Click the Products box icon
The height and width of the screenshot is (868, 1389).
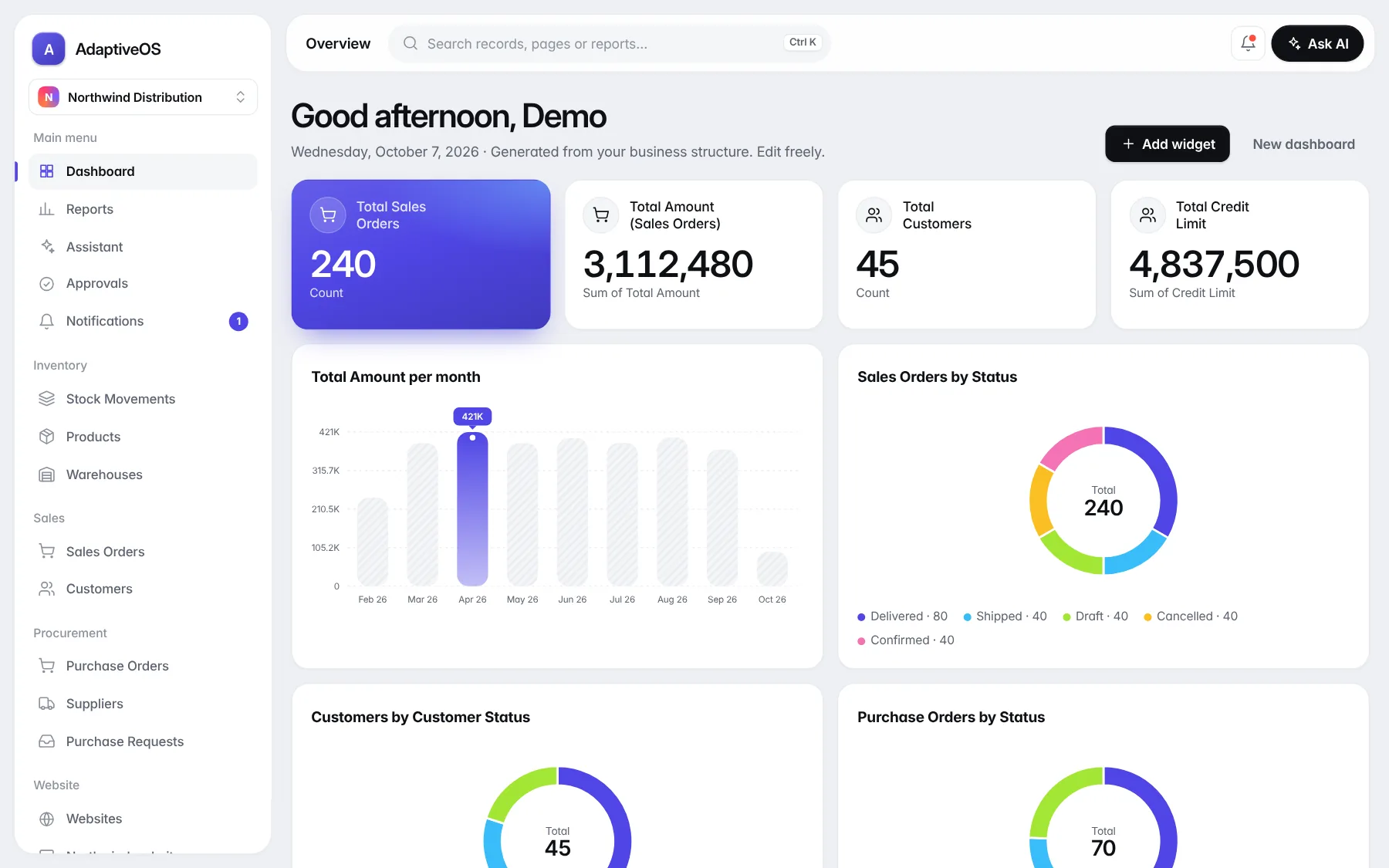46,437
